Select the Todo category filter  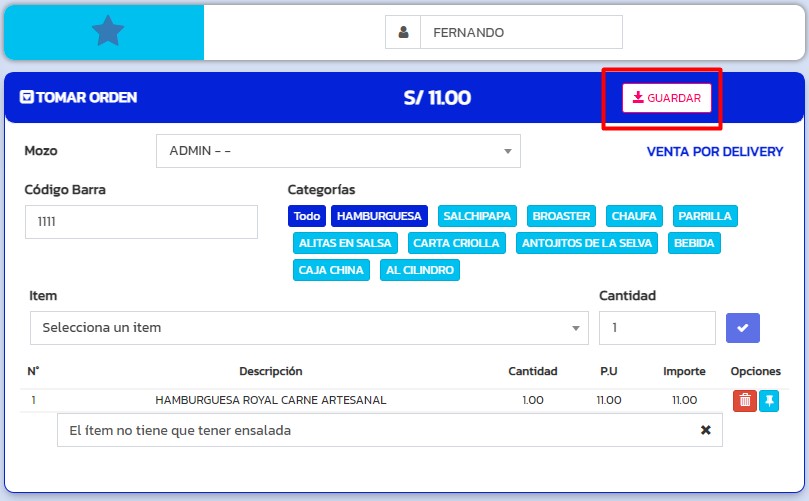307,216
